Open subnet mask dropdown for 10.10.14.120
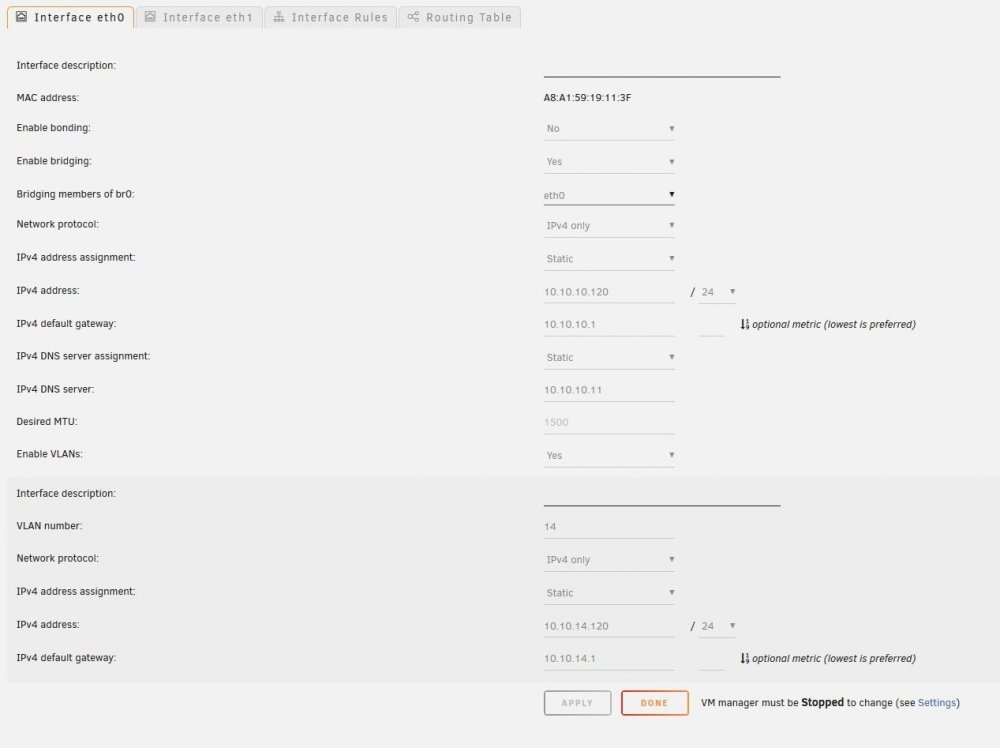This screenshot has width=1000, height=748. (717, 626)
